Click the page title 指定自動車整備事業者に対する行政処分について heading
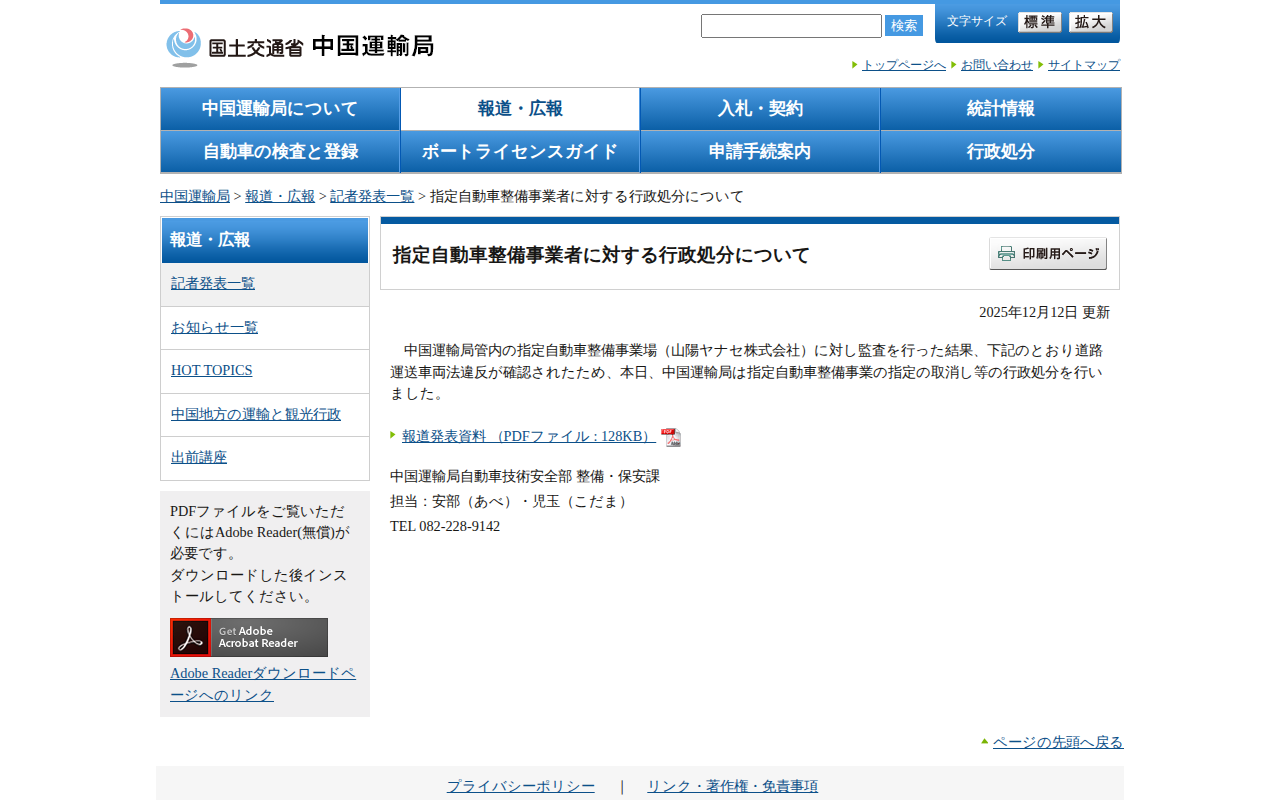1280x800 pixels. 601,255
